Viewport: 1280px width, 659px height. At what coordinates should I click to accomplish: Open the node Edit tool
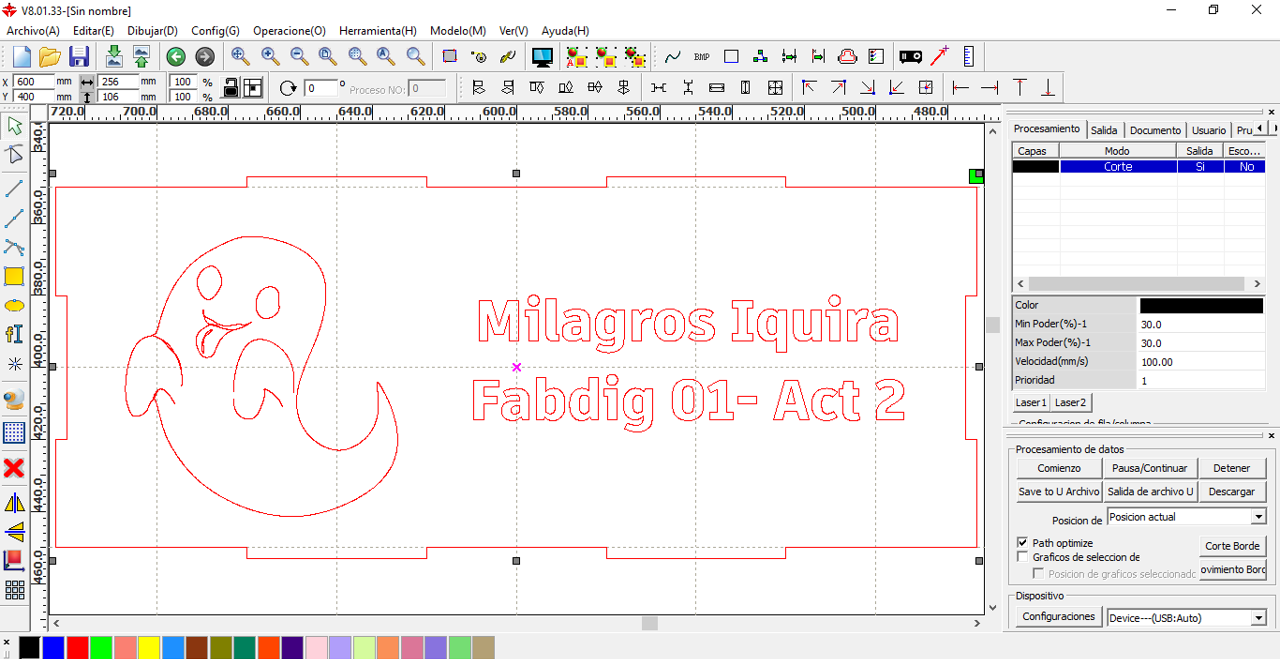point(14,155)
